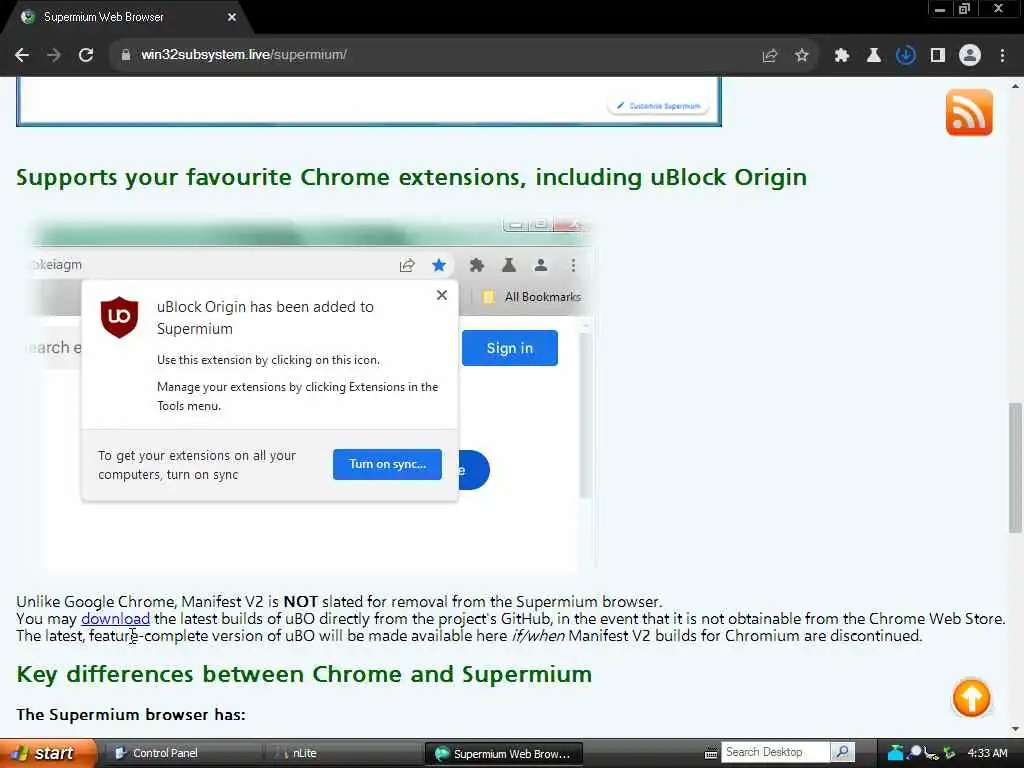Close the Supermium Web Browser tab
Viewport: 1024px width, 768px height.
232,18
